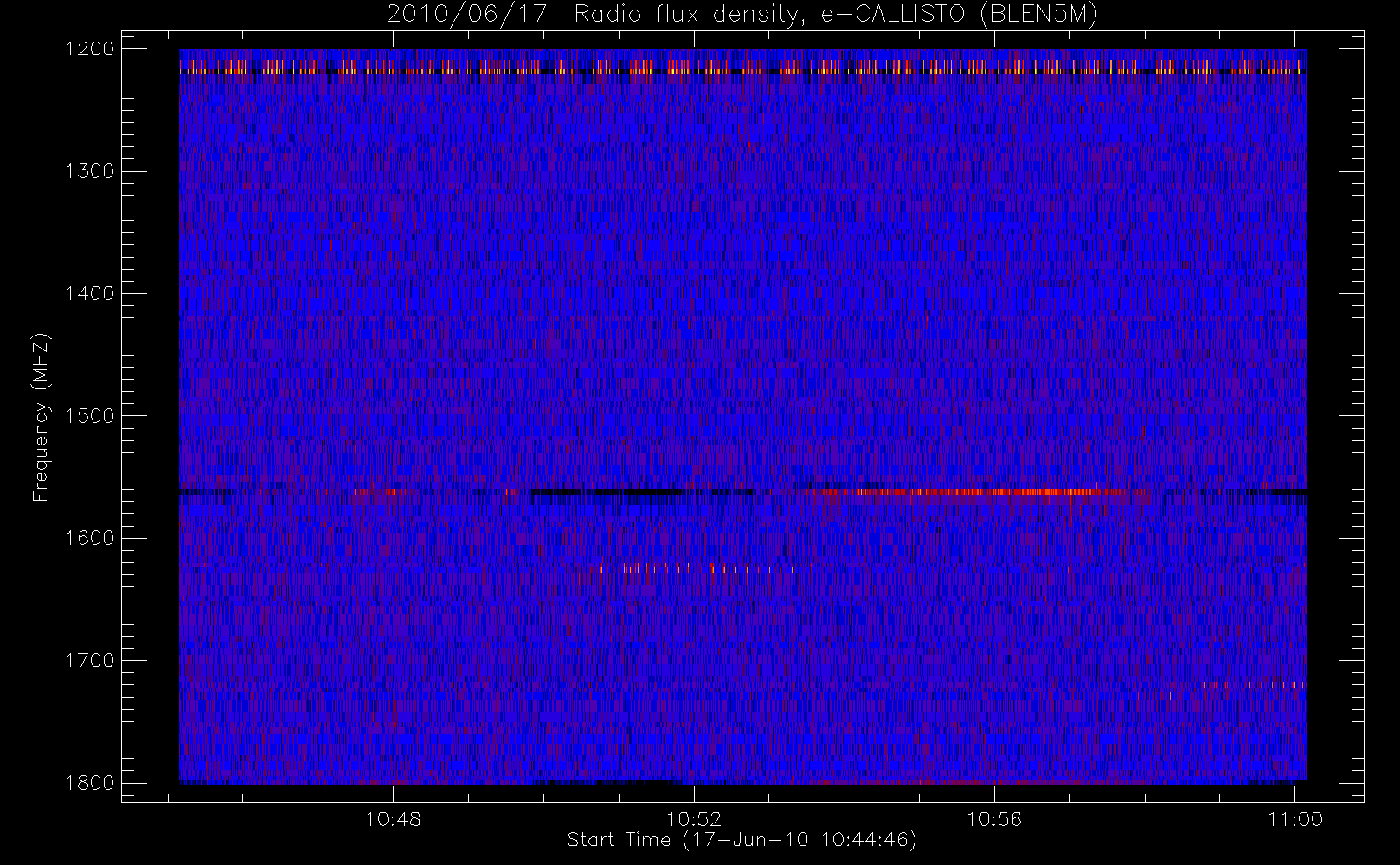Click the 10:52 time tick label
1400x865 pixels.
694,819
